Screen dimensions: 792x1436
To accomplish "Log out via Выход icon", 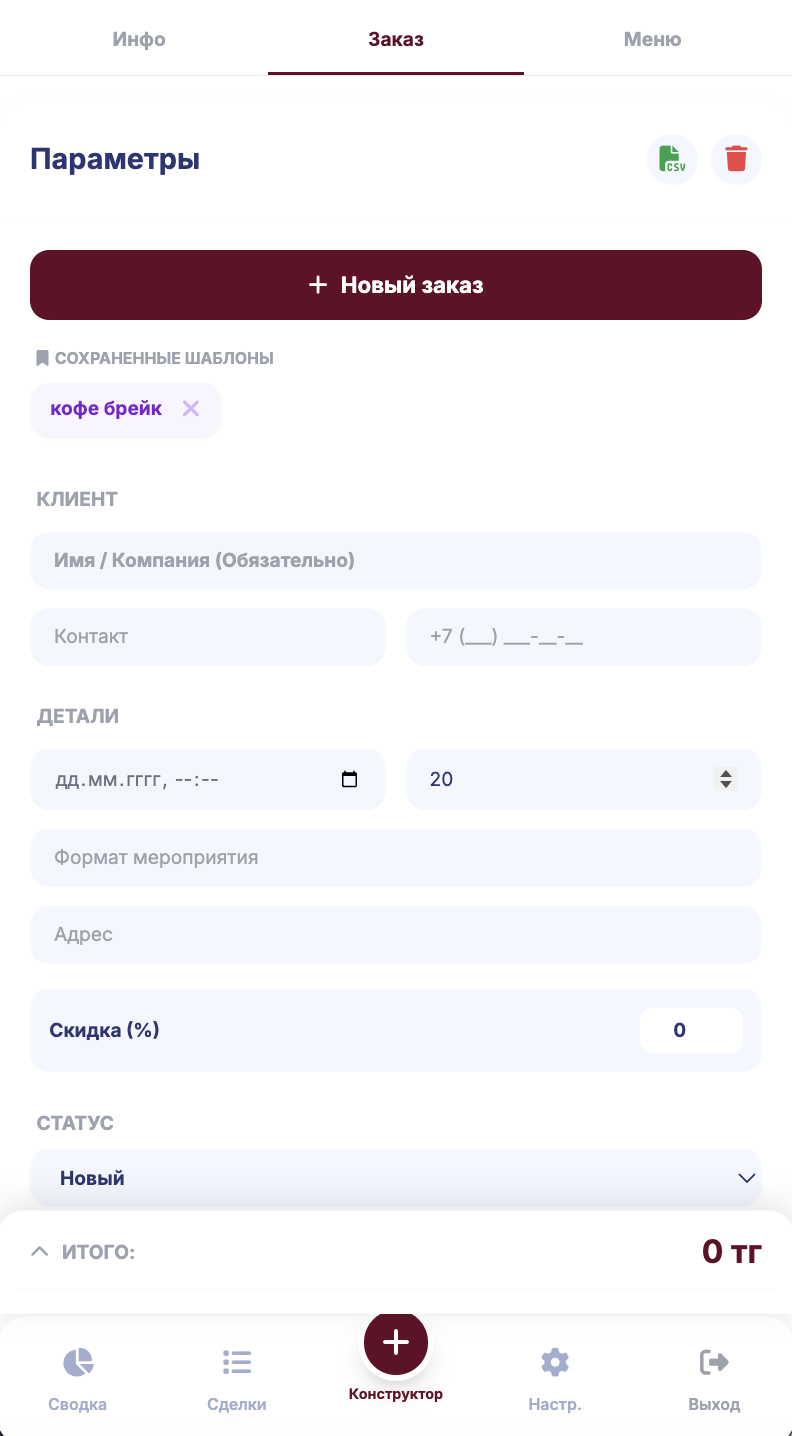I will tap(714, 1378).
